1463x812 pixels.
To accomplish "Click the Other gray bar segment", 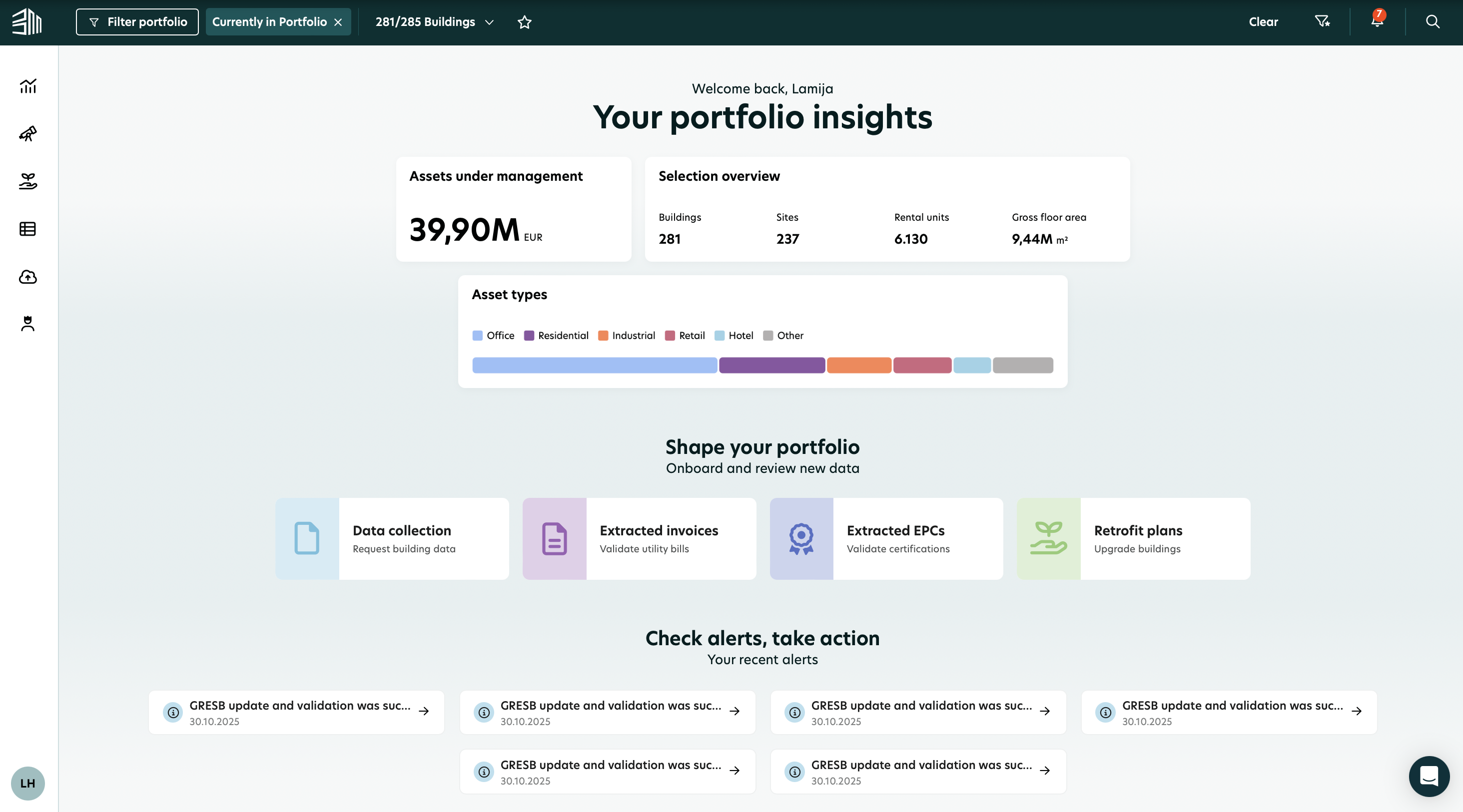I will click(x=1023, y=365).
